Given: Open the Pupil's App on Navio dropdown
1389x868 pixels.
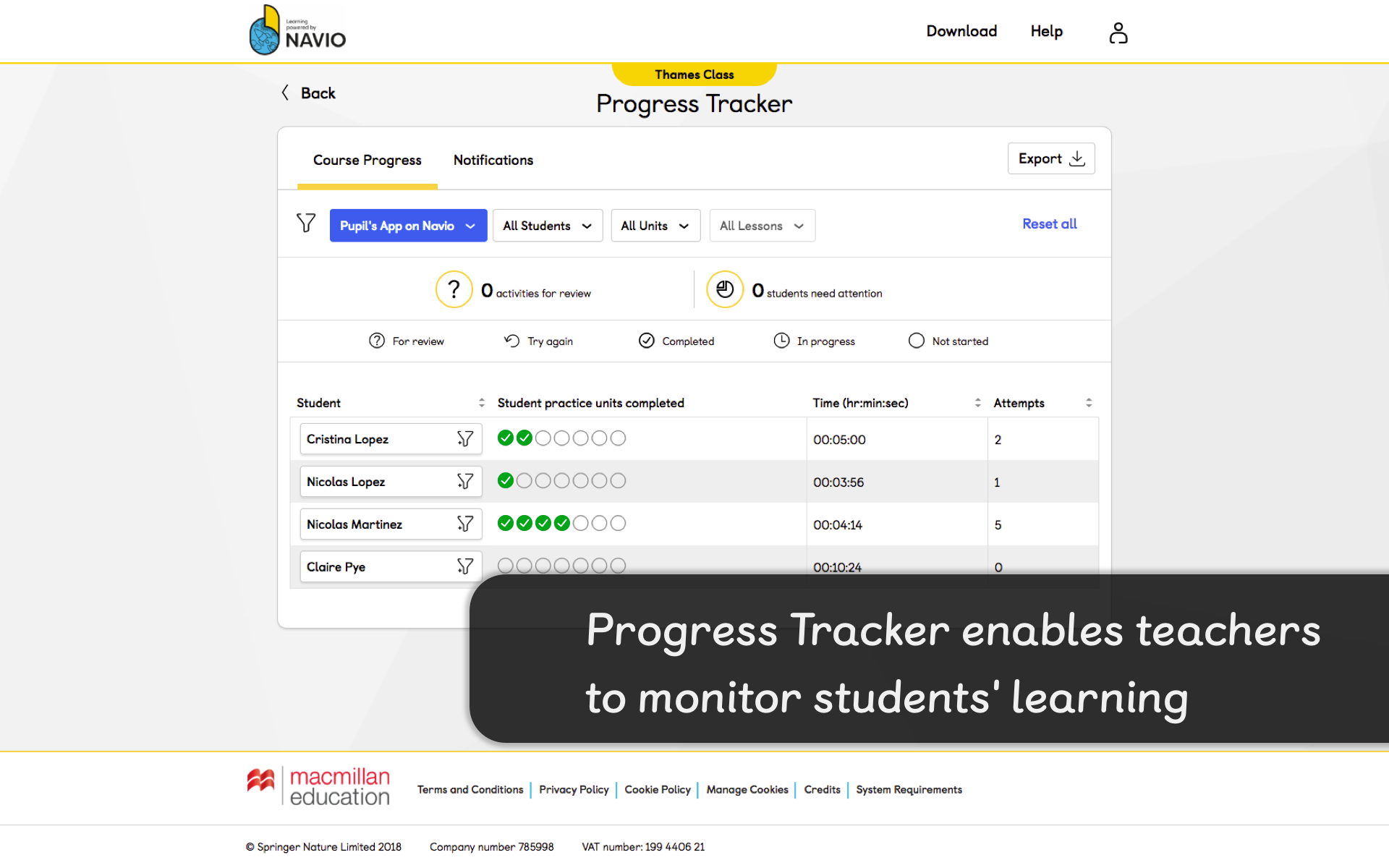Looking at the screenshot, I should point(408,226).
